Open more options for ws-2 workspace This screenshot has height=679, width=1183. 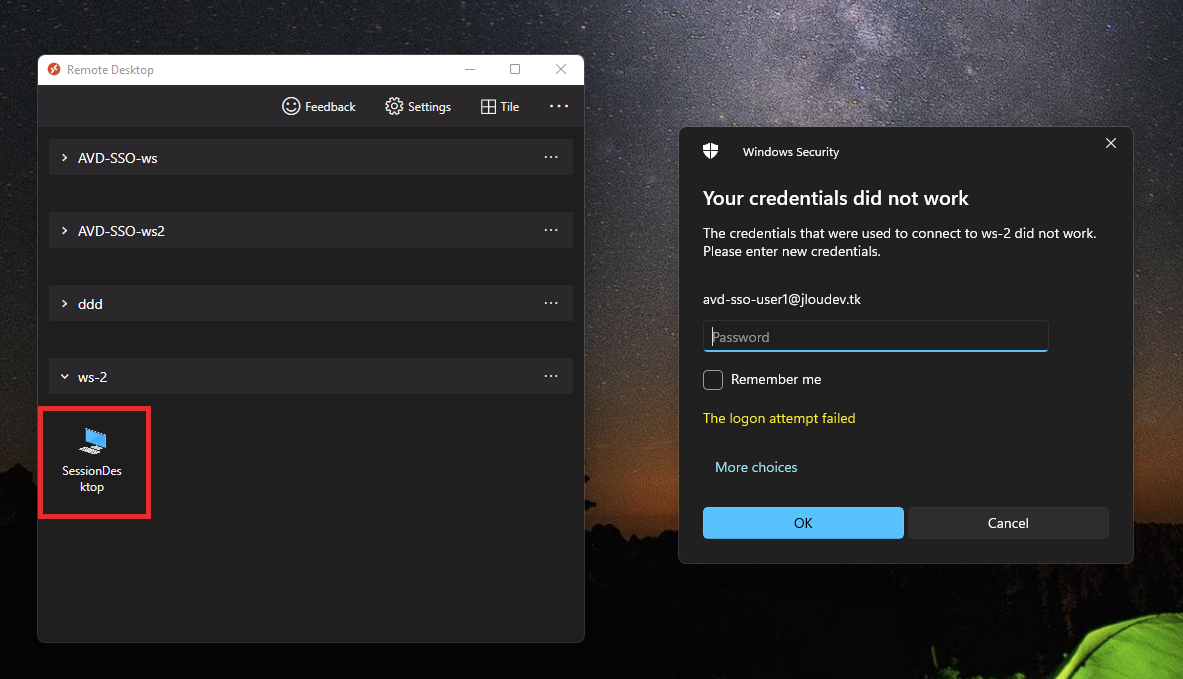[551, 376]
